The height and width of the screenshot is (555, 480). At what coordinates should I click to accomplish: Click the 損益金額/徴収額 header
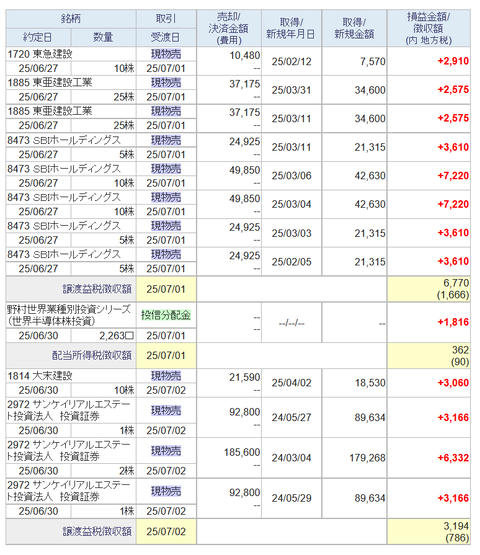pos(428,28)
